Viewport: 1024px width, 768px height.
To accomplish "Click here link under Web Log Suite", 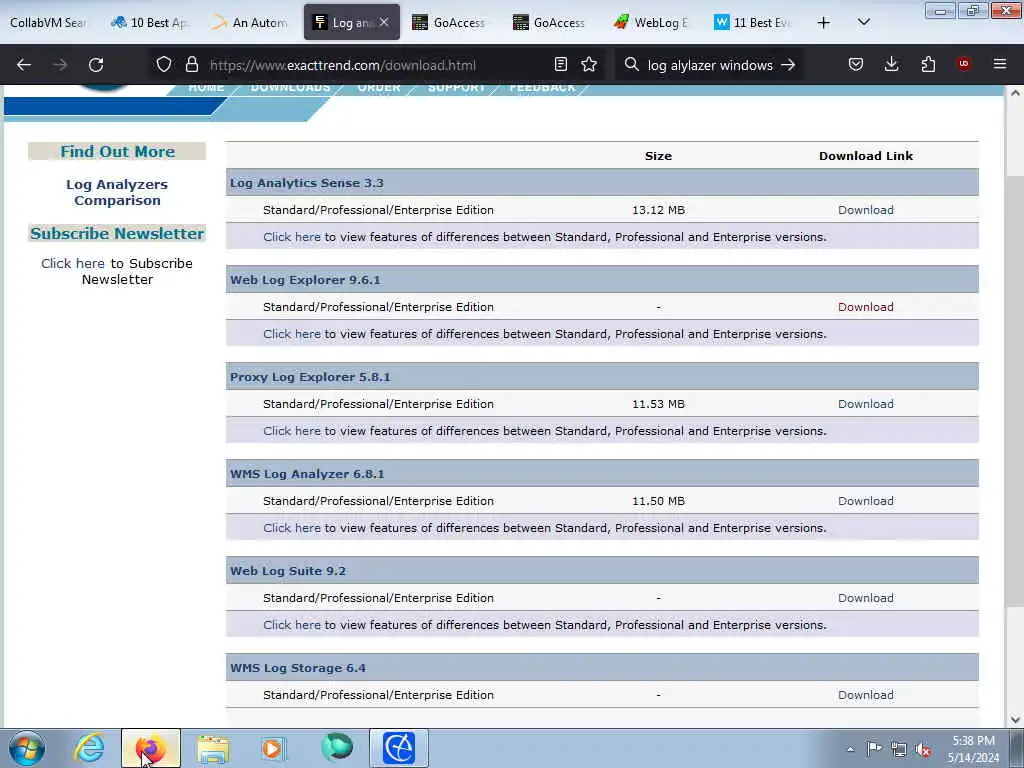I will point(291,625).
